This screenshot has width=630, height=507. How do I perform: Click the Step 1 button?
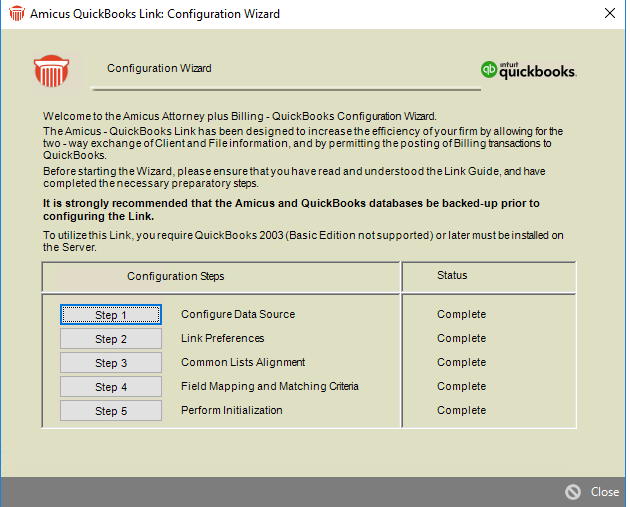111,315
